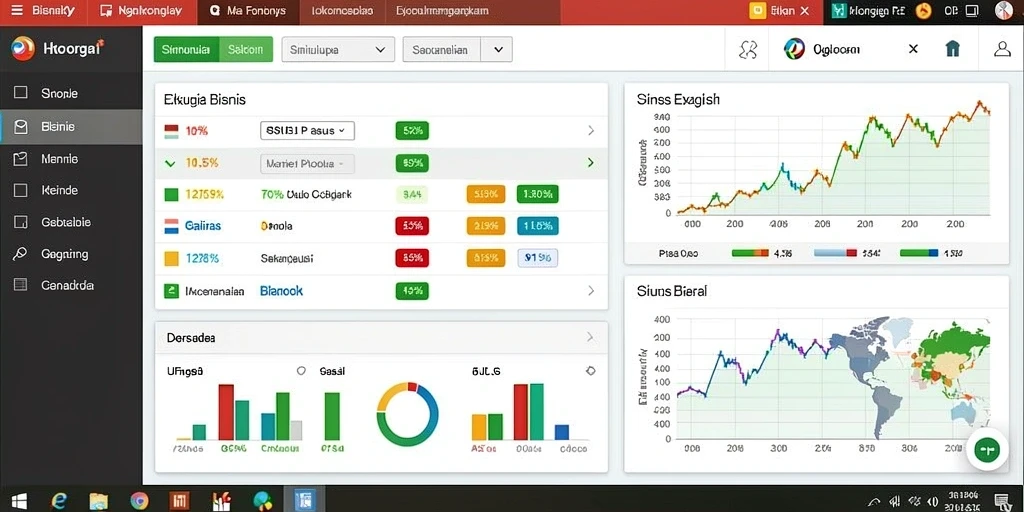1024x512 pixels.
Task: Open the Iokomosalas tab
Action: [342, 11]
